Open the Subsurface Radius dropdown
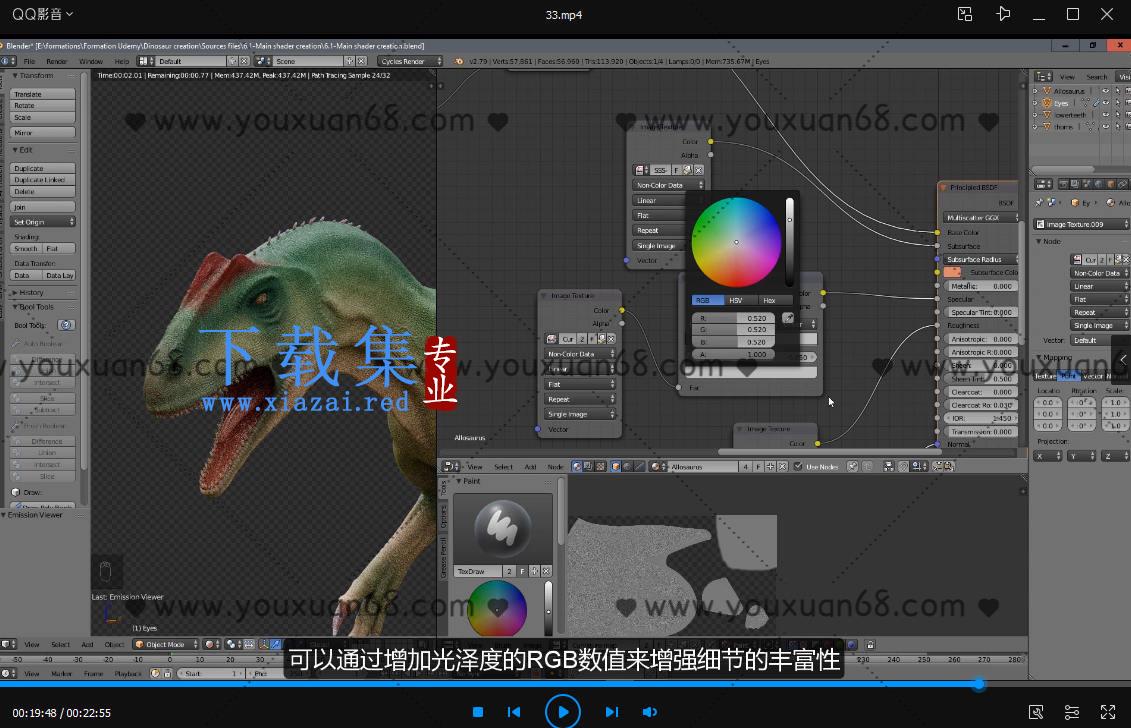This screenshot has height=728, width=1131. click(982, 260)
